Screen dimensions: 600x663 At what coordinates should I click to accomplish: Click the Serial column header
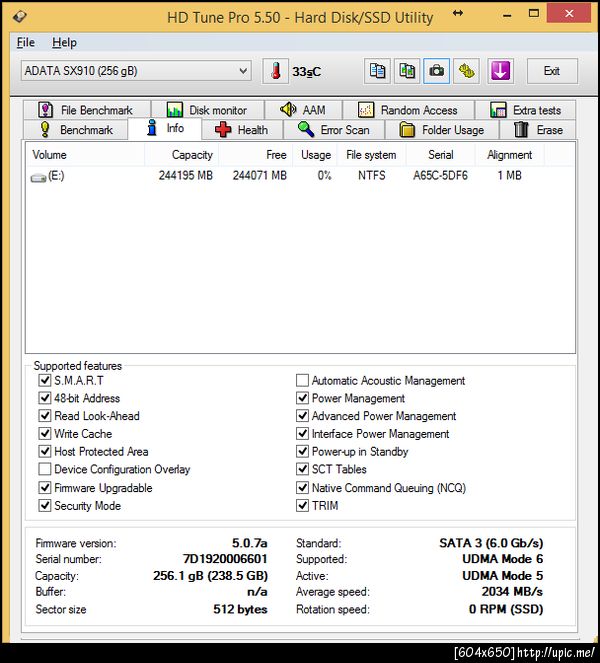pyautogui.click(x=441, y=155)
